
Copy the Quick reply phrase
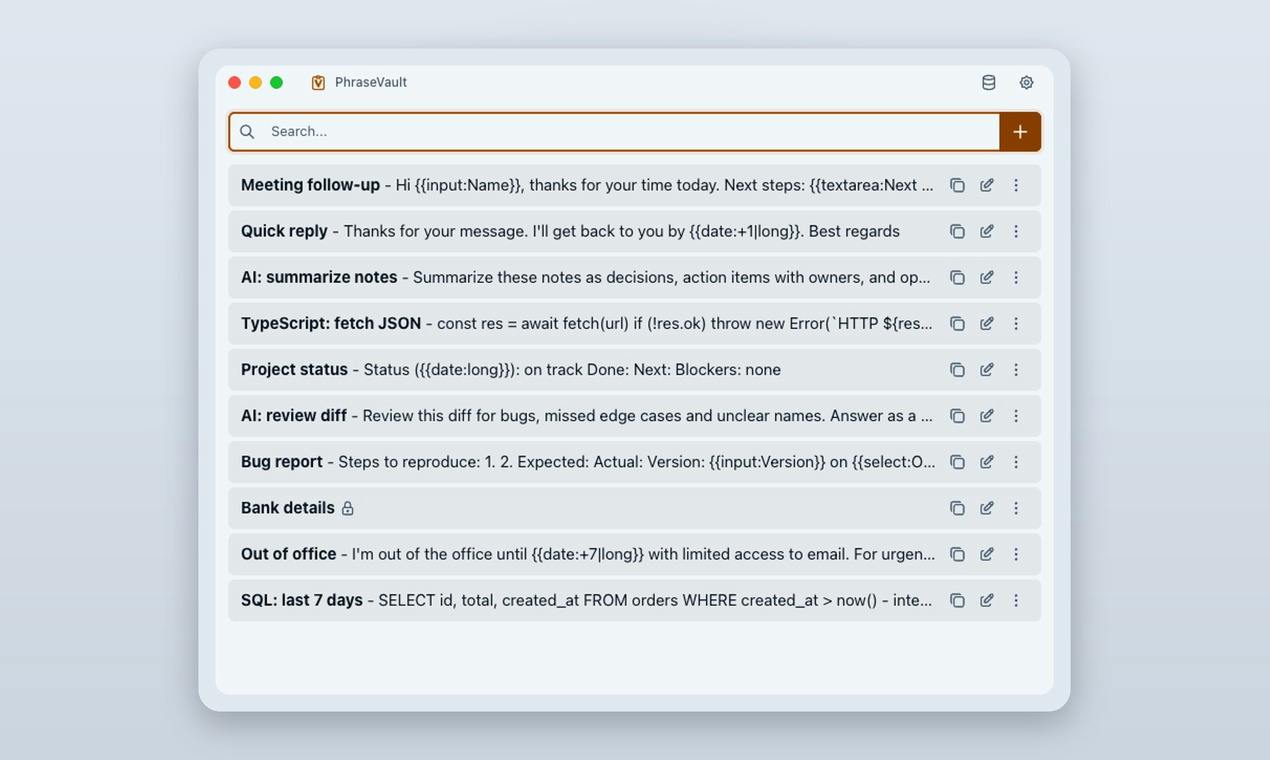point(957,231)
